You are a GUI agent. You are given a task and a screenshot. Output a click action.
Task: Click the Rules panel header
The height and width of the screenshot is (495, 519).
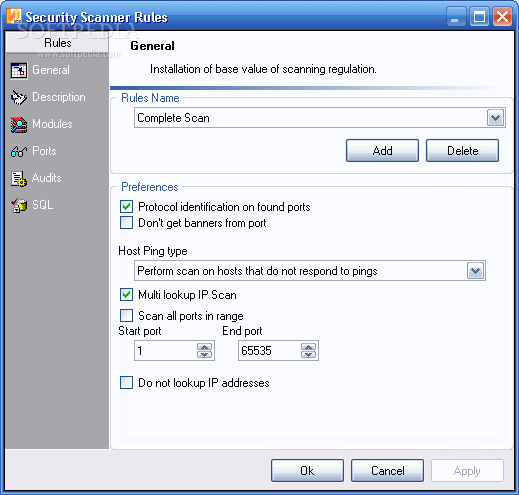[x=57, y=43]
